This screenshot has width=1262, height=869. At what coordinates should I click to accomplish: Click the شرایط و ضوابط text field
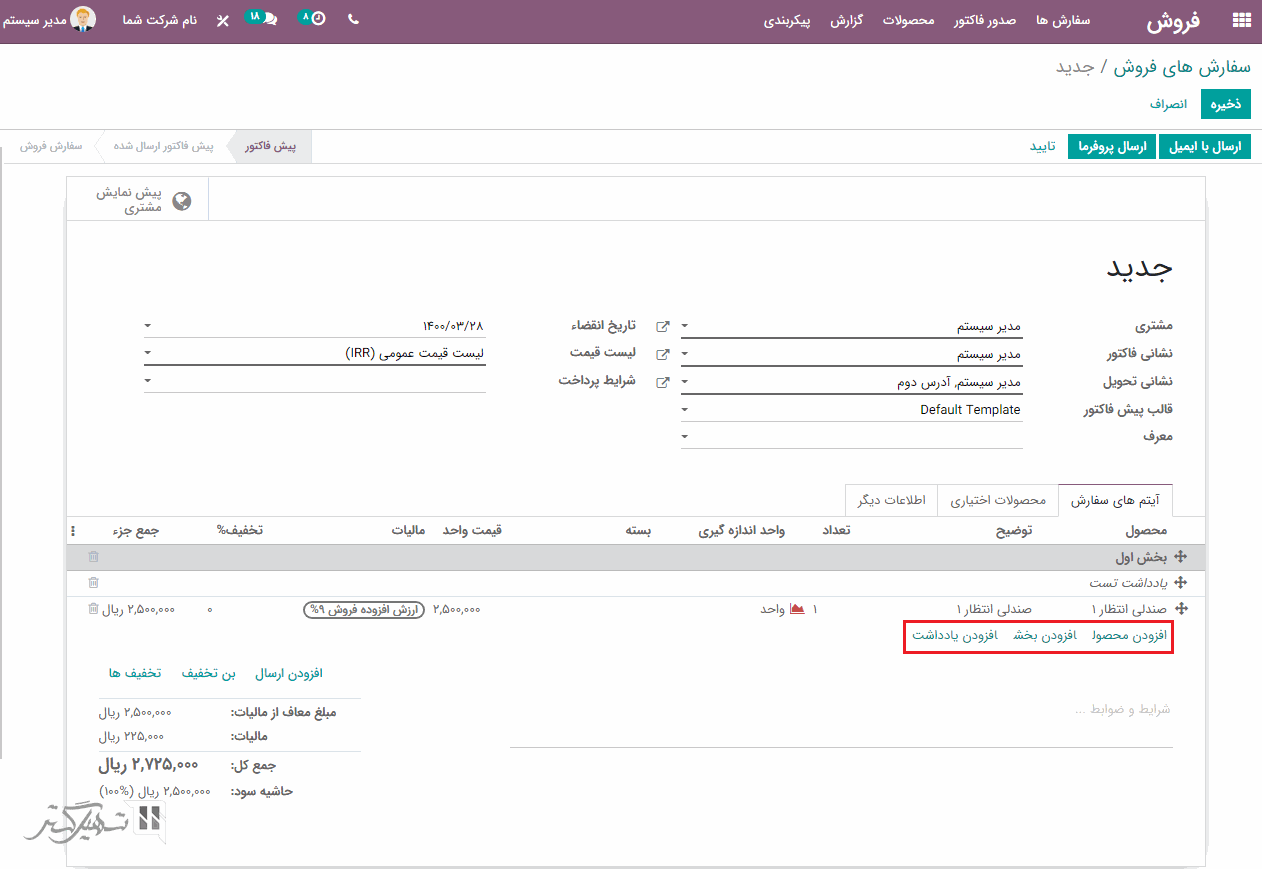point(840,709)
